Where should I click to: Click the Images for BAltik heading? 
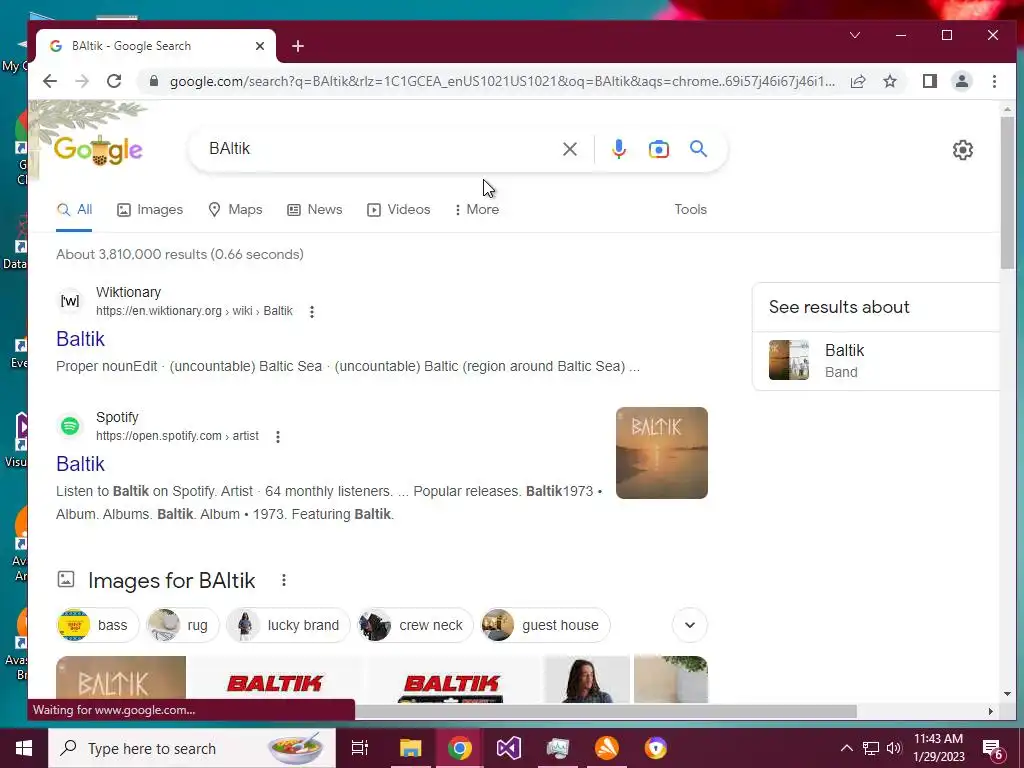pos(171,580)
